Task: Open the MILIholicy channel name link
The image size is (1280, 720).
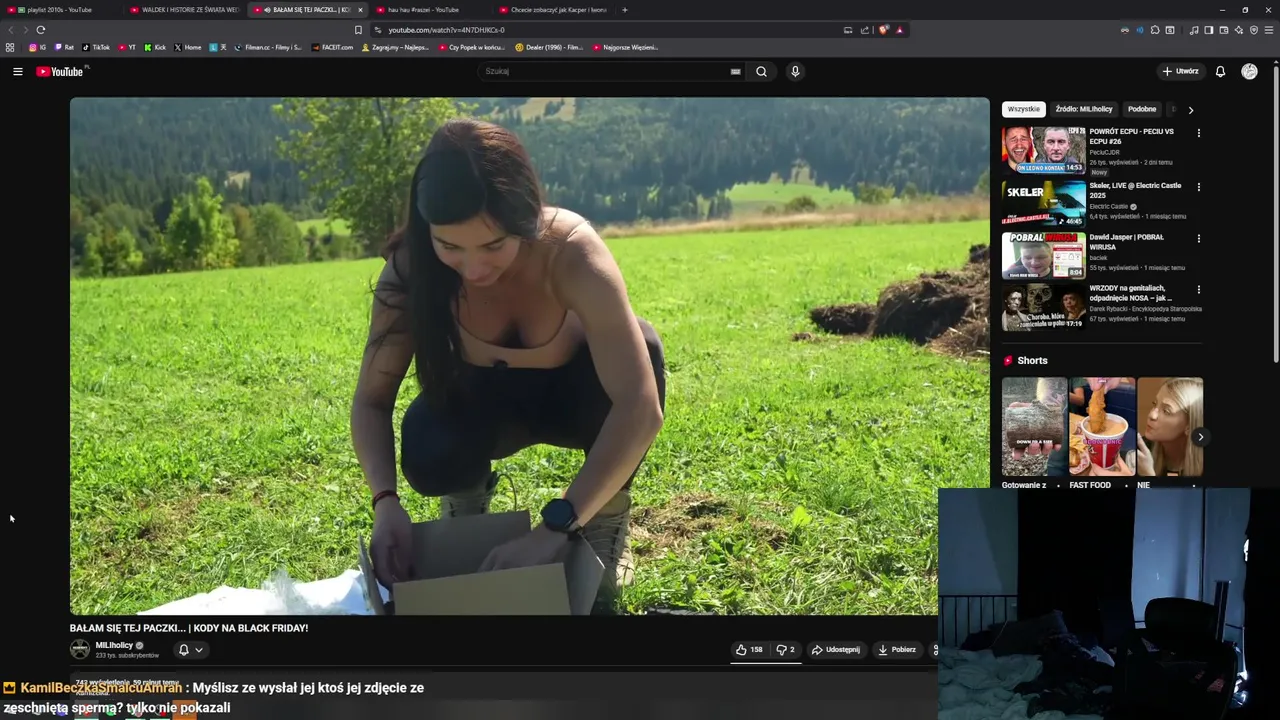Action: [114, 645]
